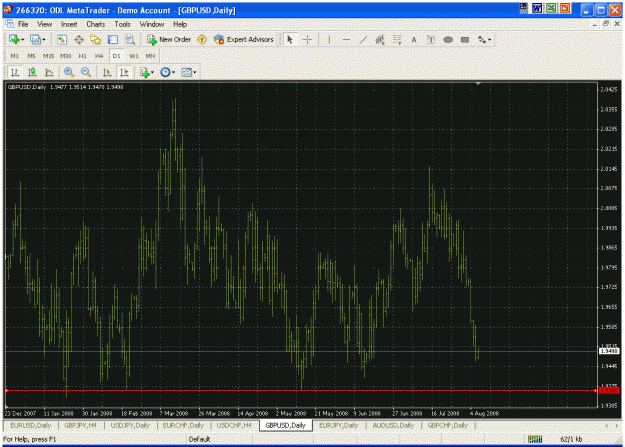Image resolution: width=625 pixels, height=447 pixels.
Task: Set timeframe to M15
Action: point(48,56)
